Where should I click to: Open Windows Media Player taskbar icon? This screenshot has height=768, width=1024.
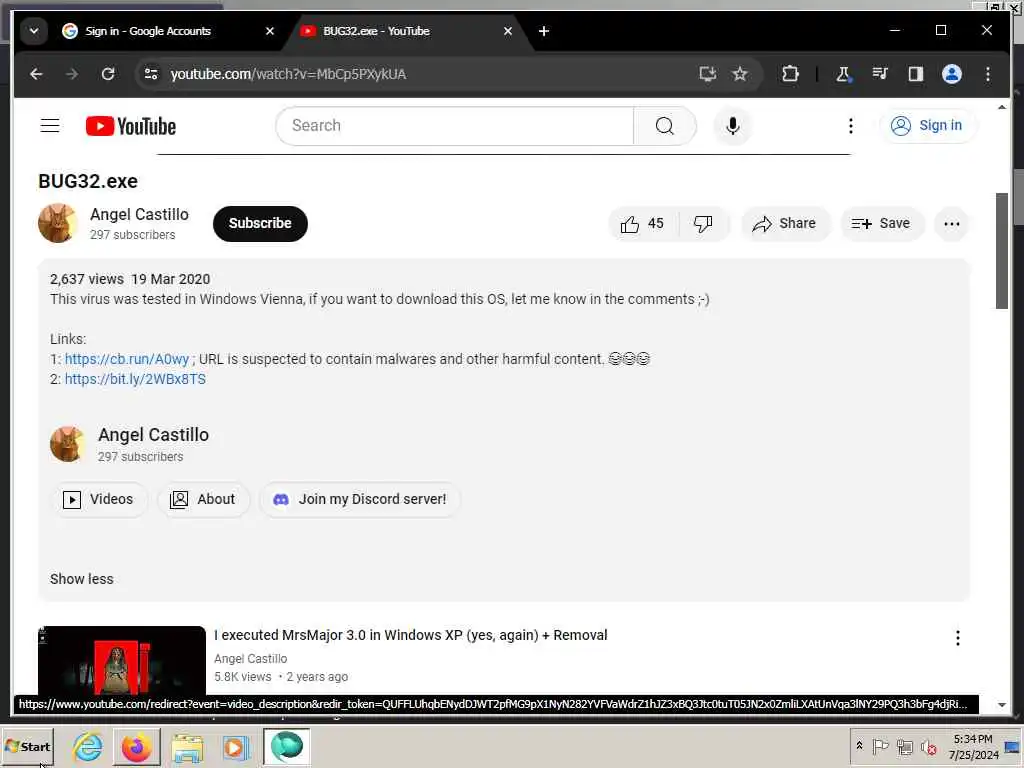236,746
